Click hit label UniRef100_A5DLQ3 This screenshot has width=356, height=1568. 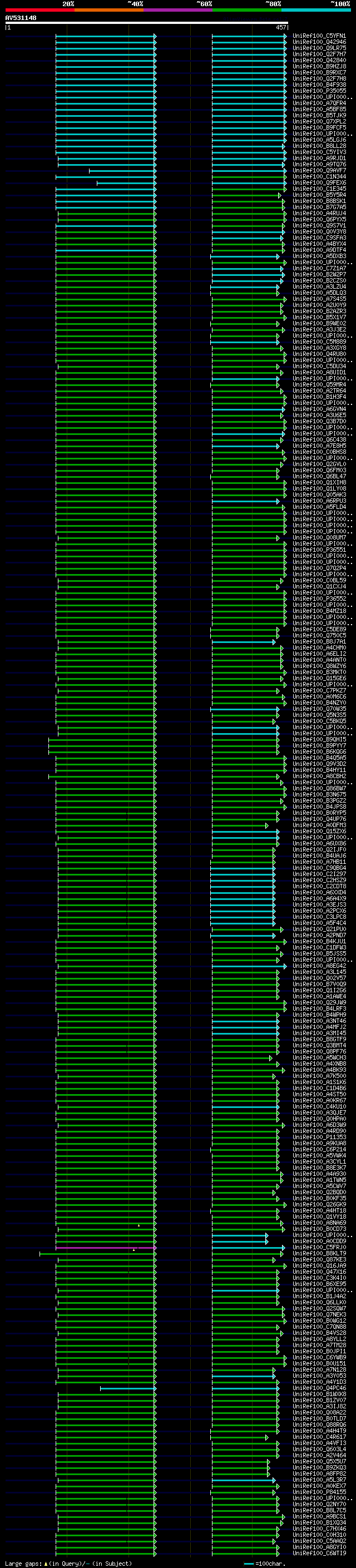[319, 293]
